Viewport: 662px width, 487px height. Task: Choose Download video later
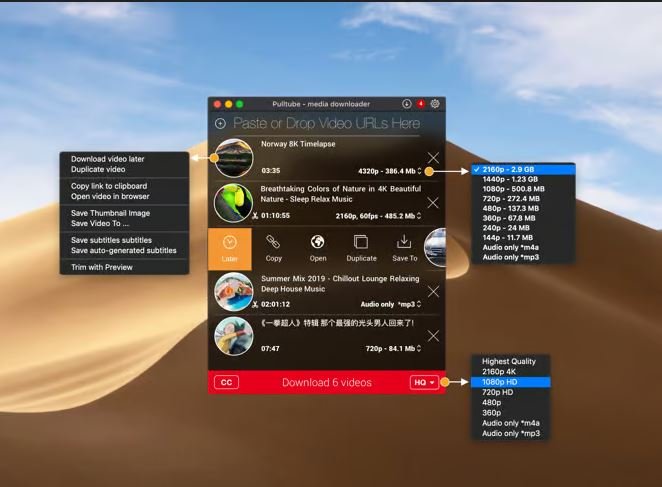coord(124,159)
